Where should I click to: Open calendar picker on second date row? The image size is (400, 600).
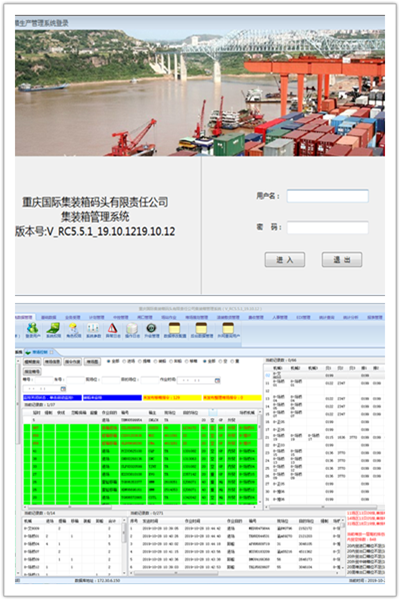pos(63,389)
